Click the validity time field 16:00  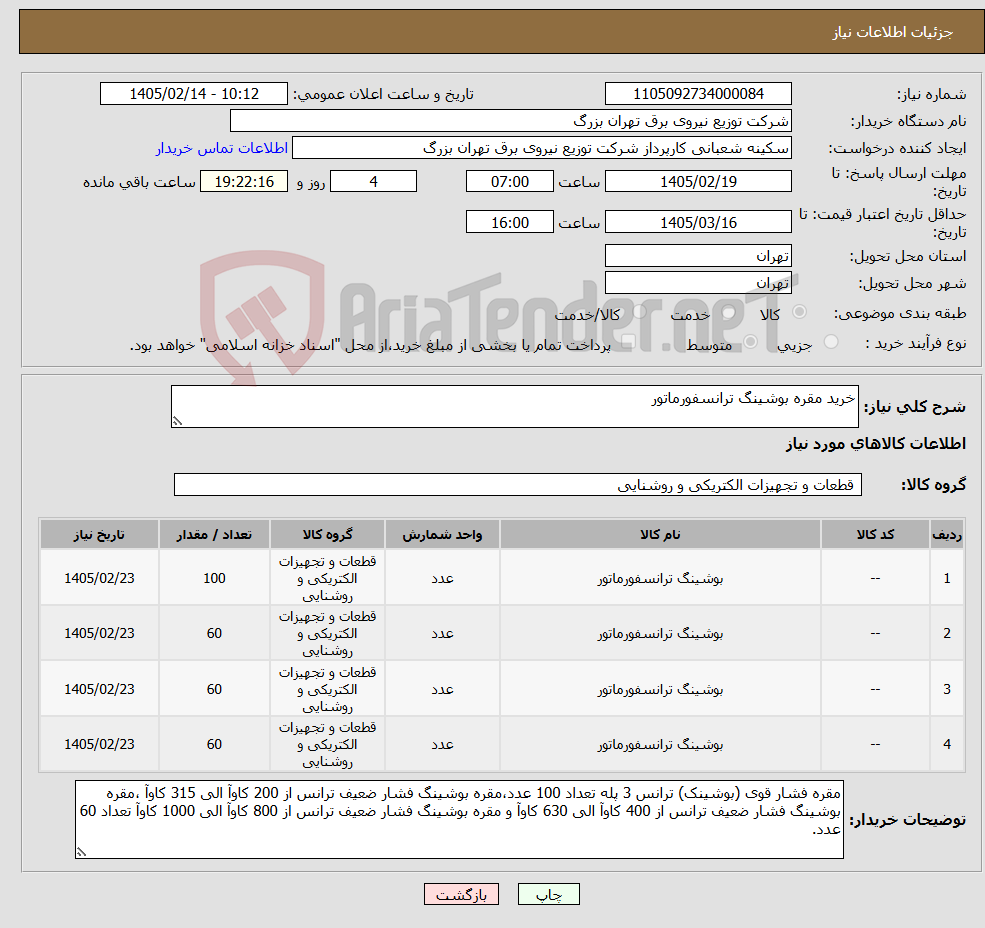click(509, 222)
